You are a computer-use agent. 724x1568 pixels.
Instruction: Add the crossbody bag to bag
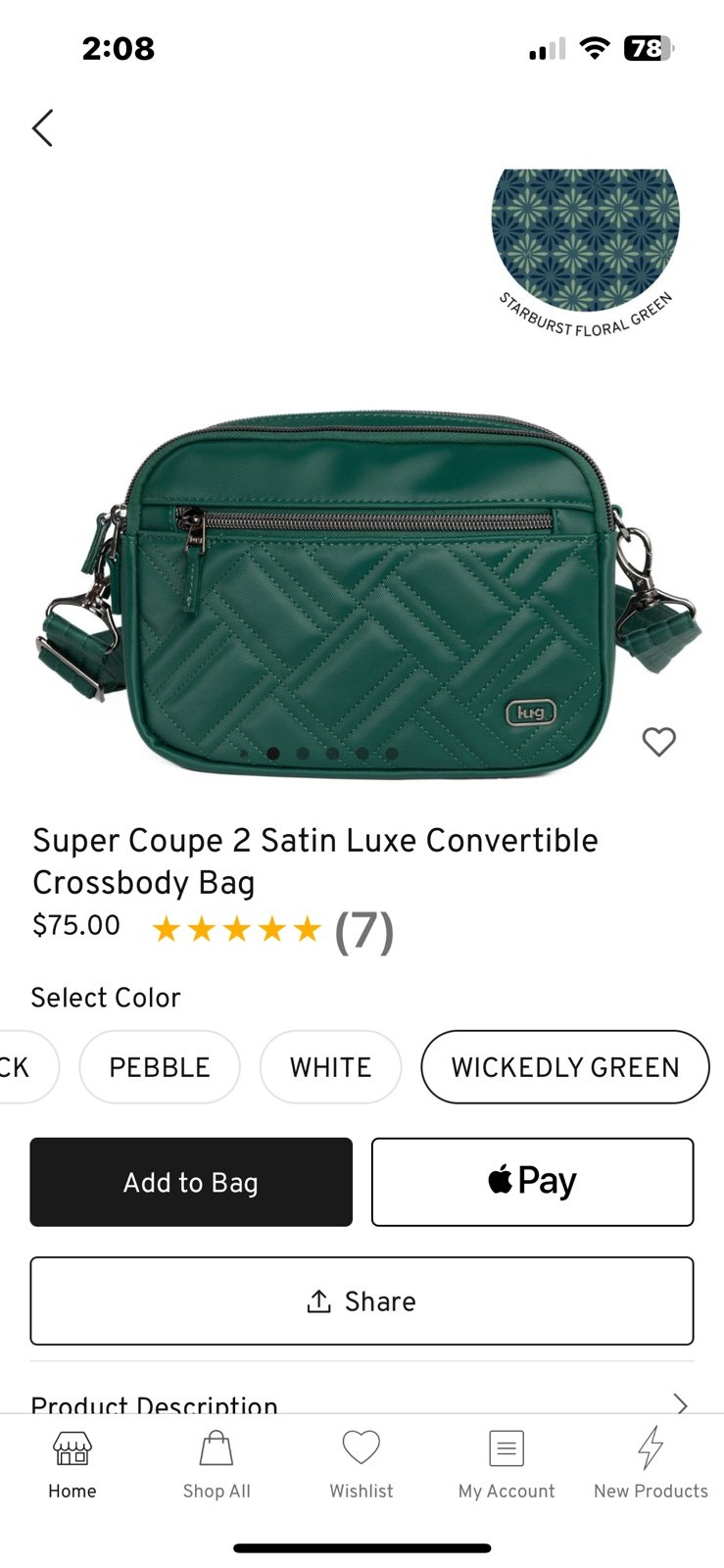[x=191, y=1182]
